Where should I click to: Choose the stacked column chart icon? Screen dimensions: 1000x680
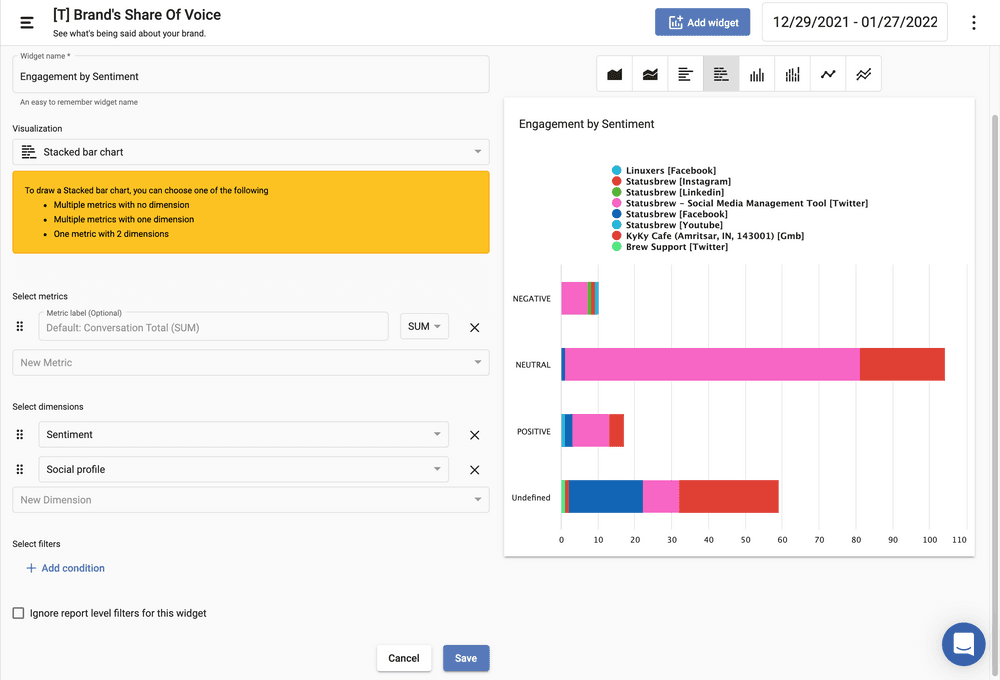792,74
